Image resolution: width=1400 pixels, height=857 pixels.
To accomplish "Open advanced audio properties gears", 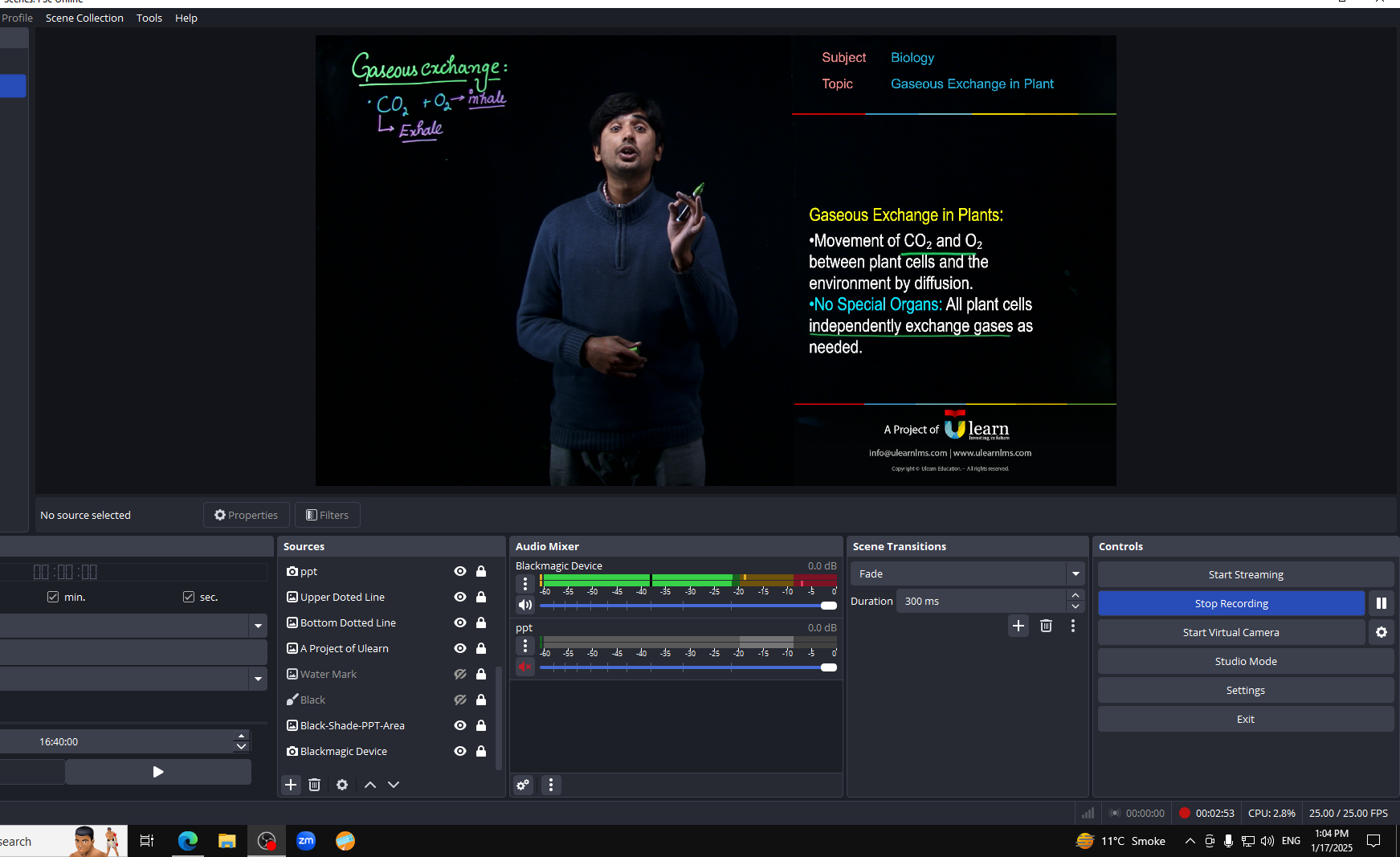I will pos(523,785).
